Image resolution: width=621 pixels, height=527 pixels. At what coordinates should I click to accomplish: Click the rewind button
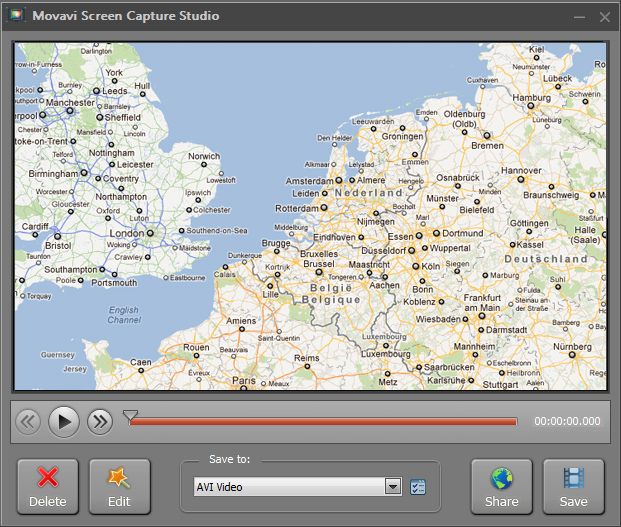(x=28, y=421)
